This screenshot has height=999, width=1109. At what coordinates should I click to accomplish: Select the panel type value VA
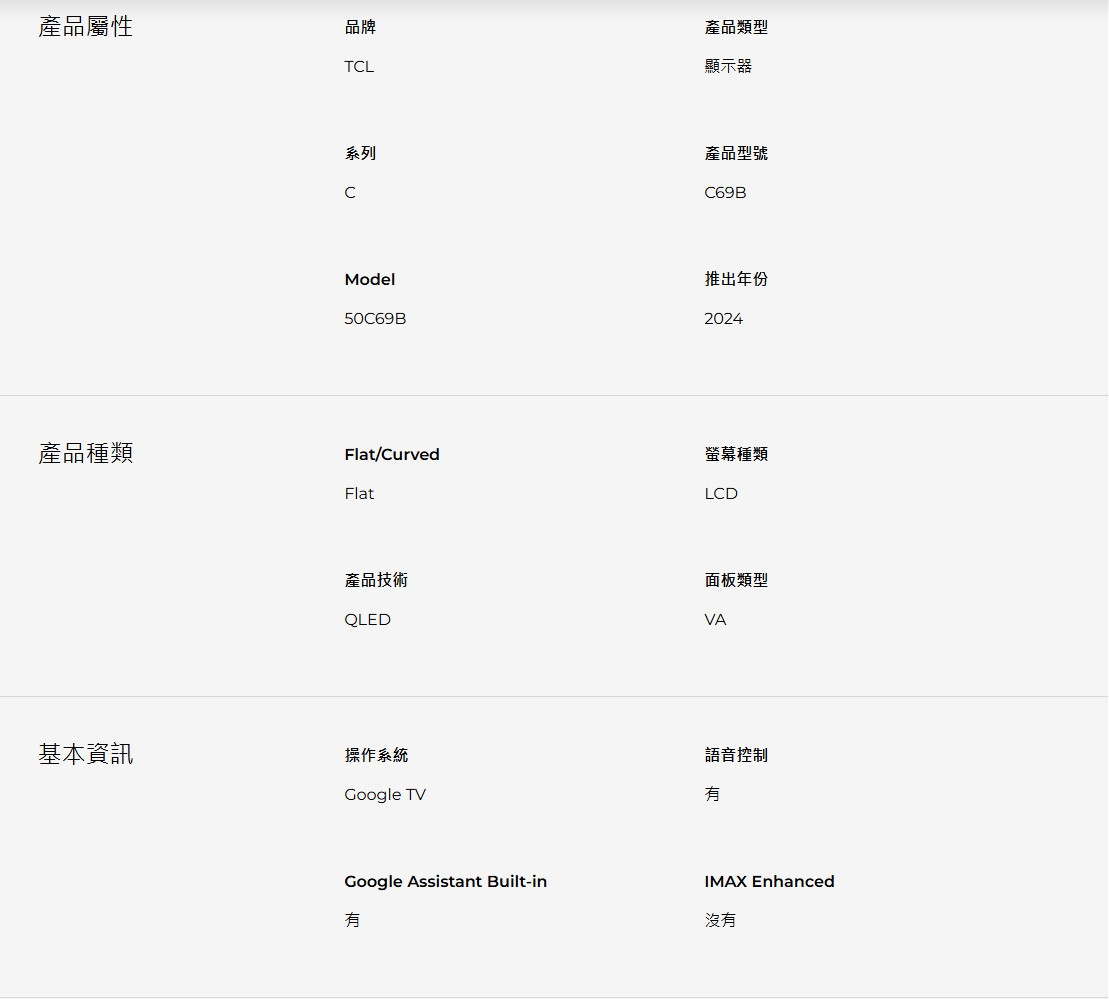716,619
